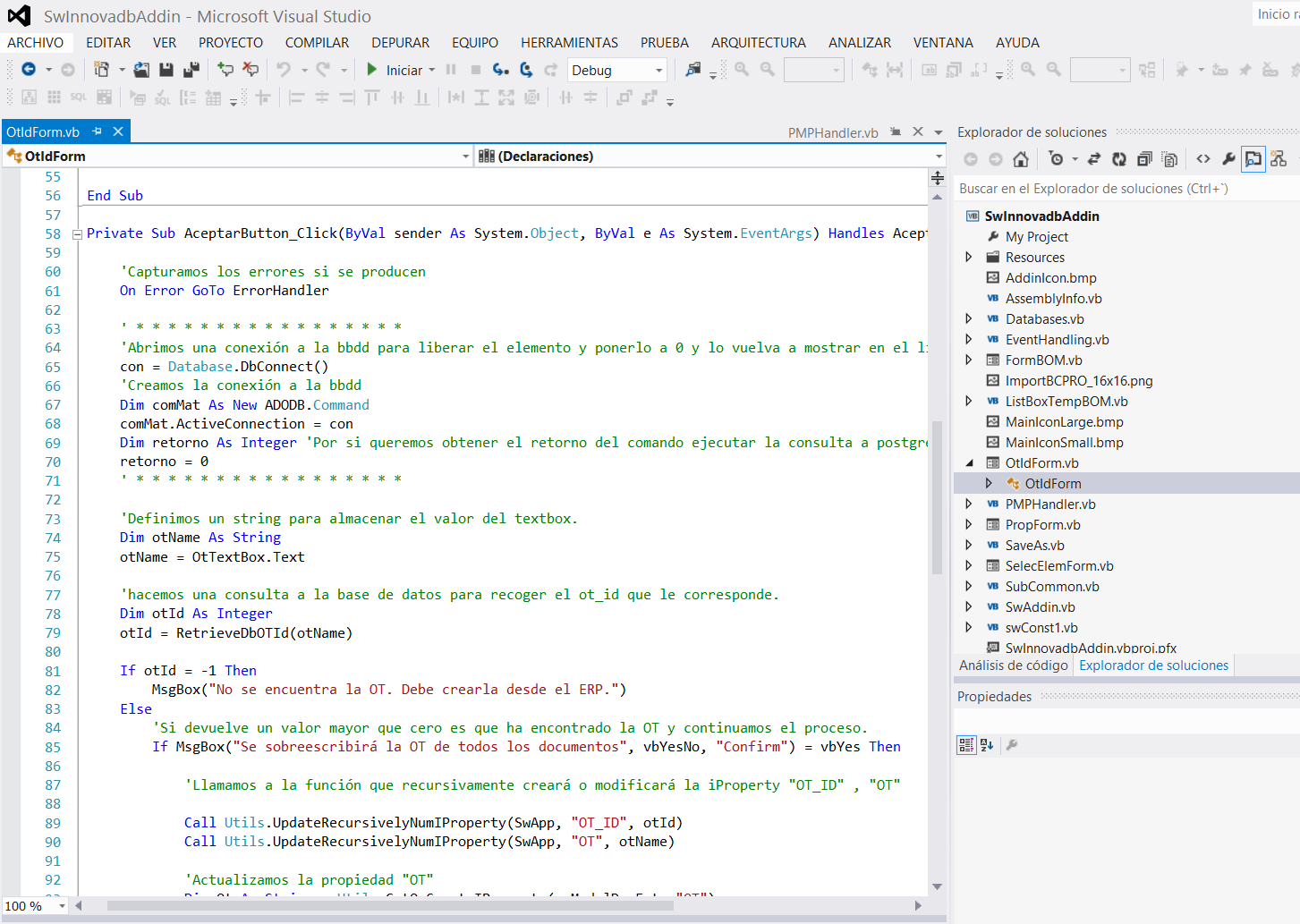Click the View Code icon

tap(1203, 159)
